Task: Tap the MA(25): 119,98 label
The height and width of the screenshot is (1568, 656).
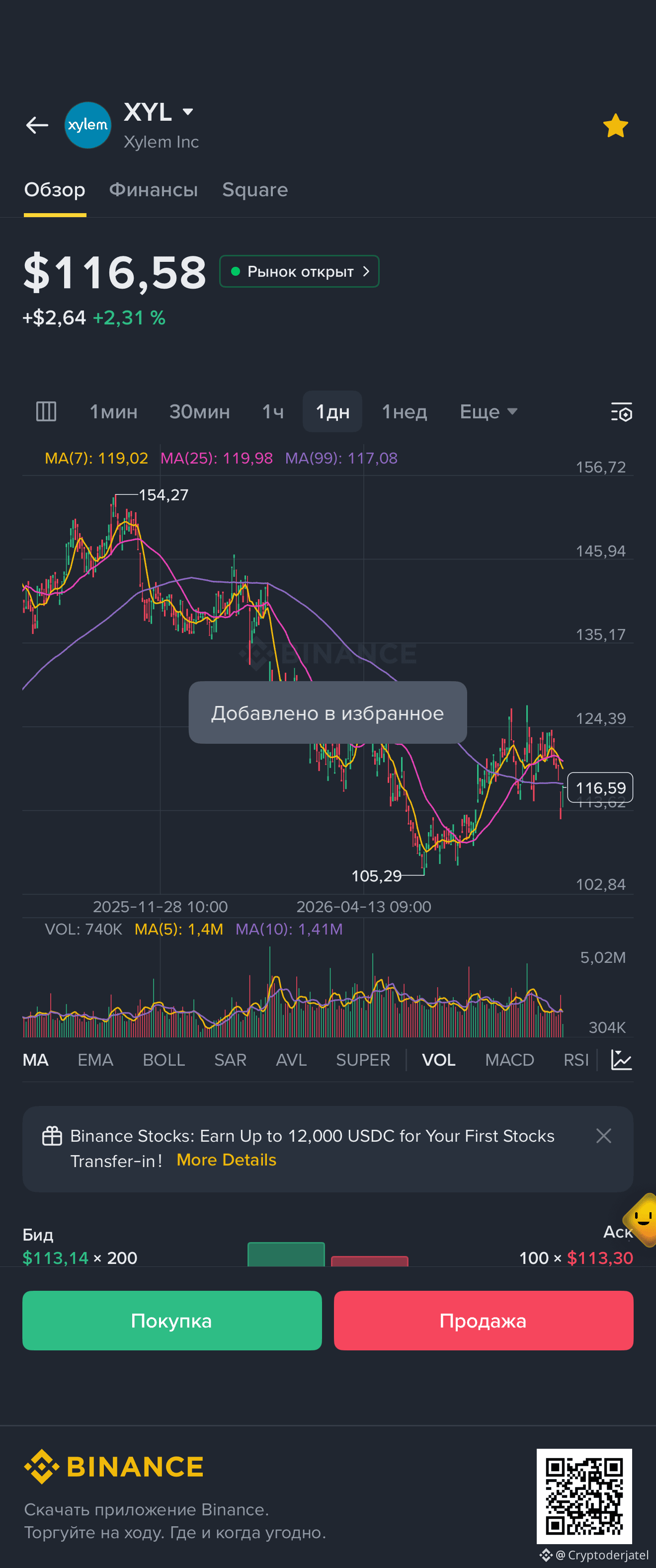Action: (217, 459)
